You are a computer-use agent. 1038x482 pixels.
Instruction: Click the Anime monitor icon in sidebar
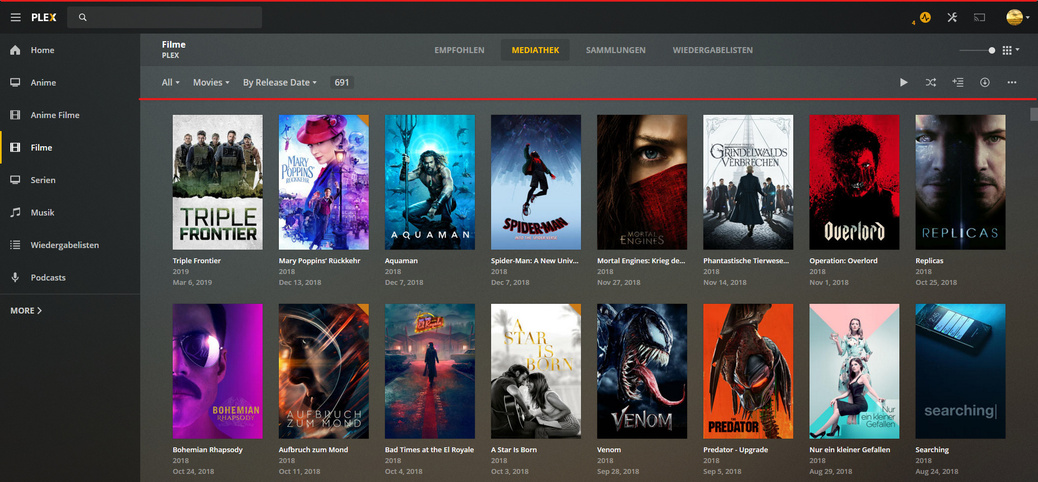(15, 83)
